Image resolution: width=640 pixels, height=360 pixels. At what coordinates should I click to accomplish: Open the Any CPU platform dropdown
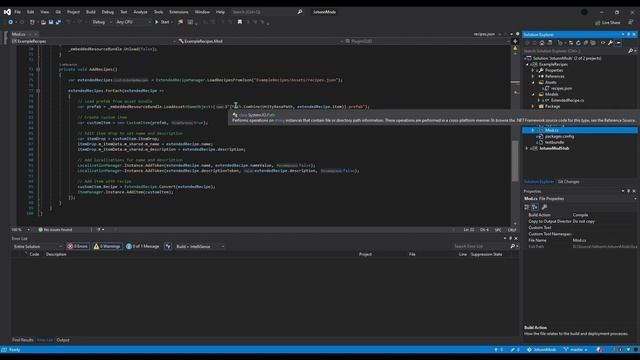(133, 22)
